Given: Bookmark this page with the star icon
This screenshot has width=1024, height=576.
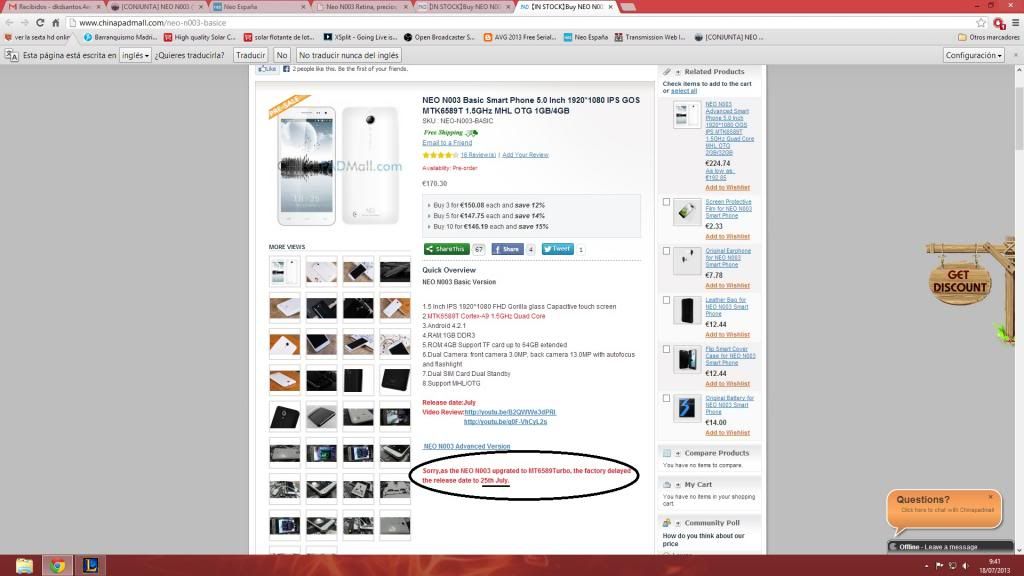Looking at the screenshot, I should tap(982, 22).
